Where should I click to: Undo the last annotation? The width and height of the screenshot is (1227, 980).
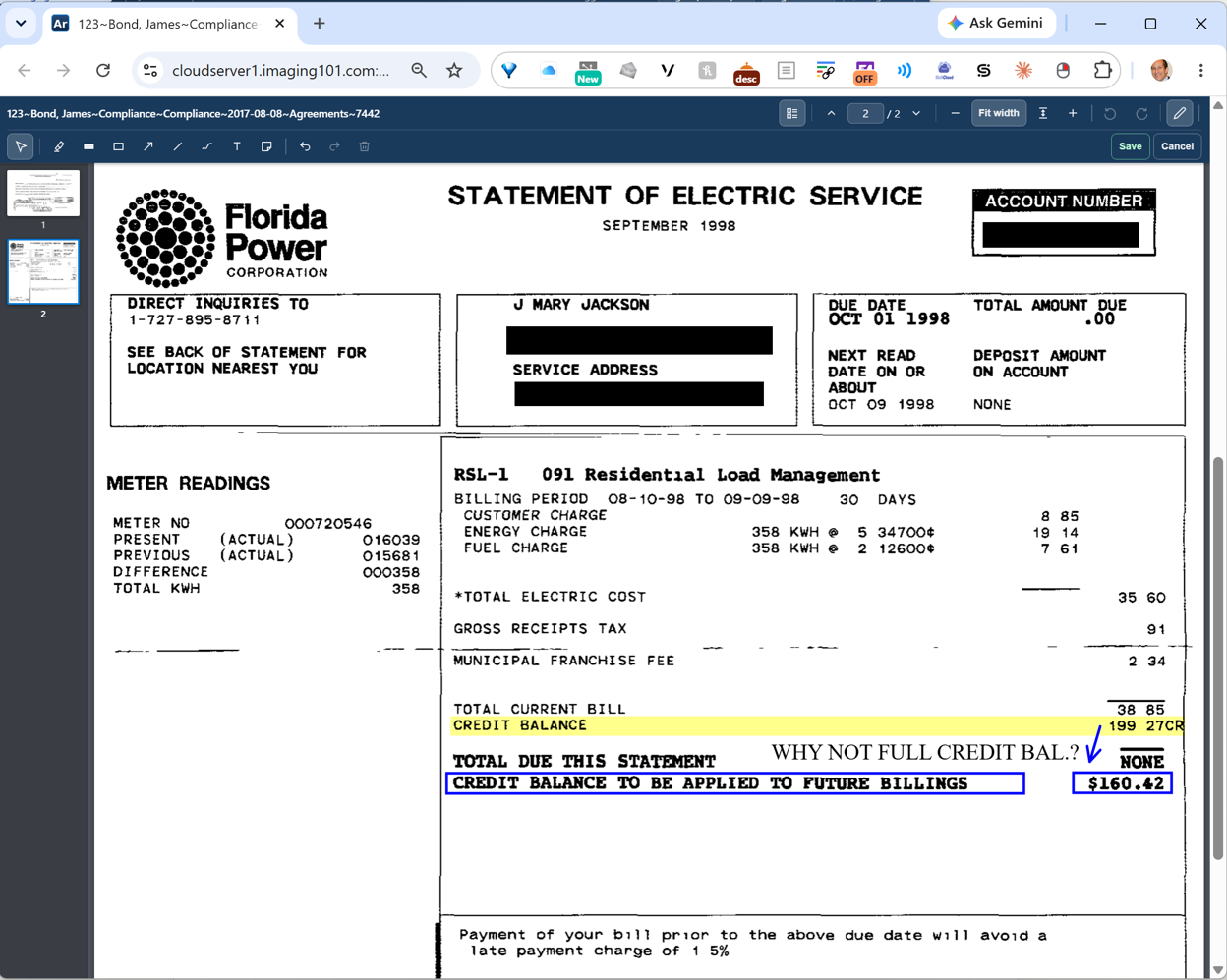[x=305, y=146]
